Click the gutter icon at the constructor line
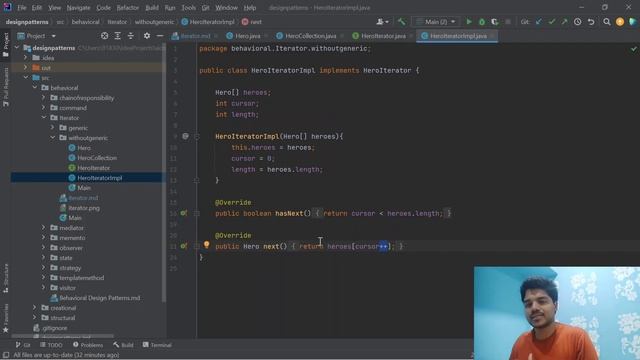Screen dimensions: 640x360 (185, 136)
